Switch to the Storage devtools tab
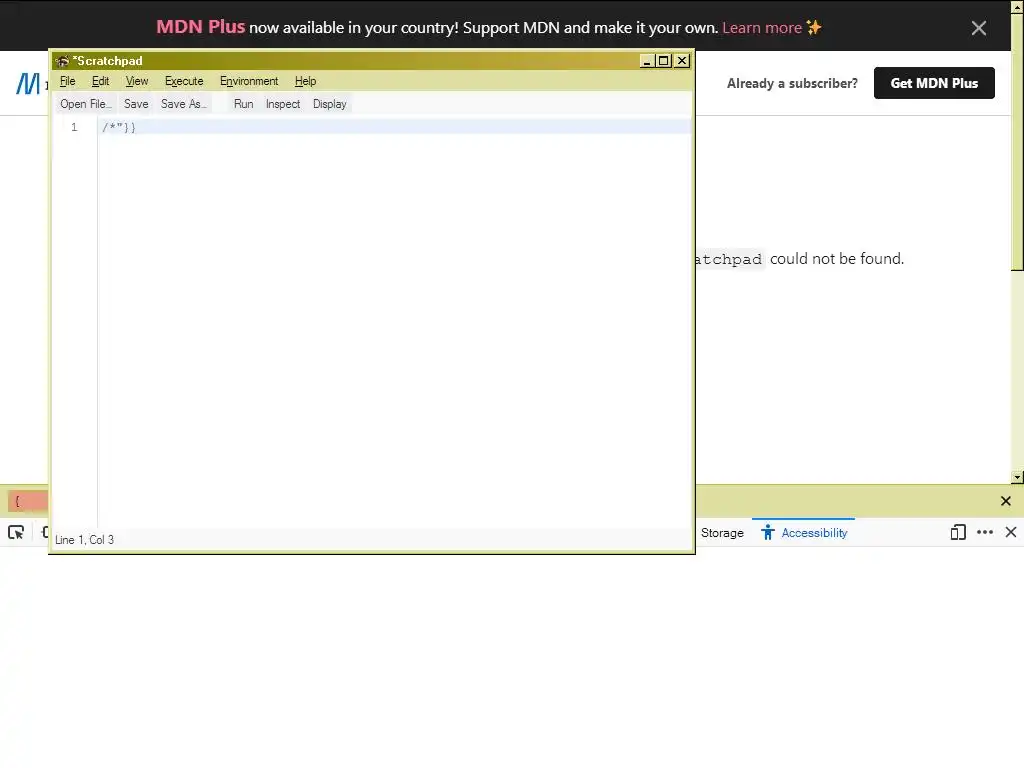The width and height of the screenshot is (1024, 768). click(722, 533)
